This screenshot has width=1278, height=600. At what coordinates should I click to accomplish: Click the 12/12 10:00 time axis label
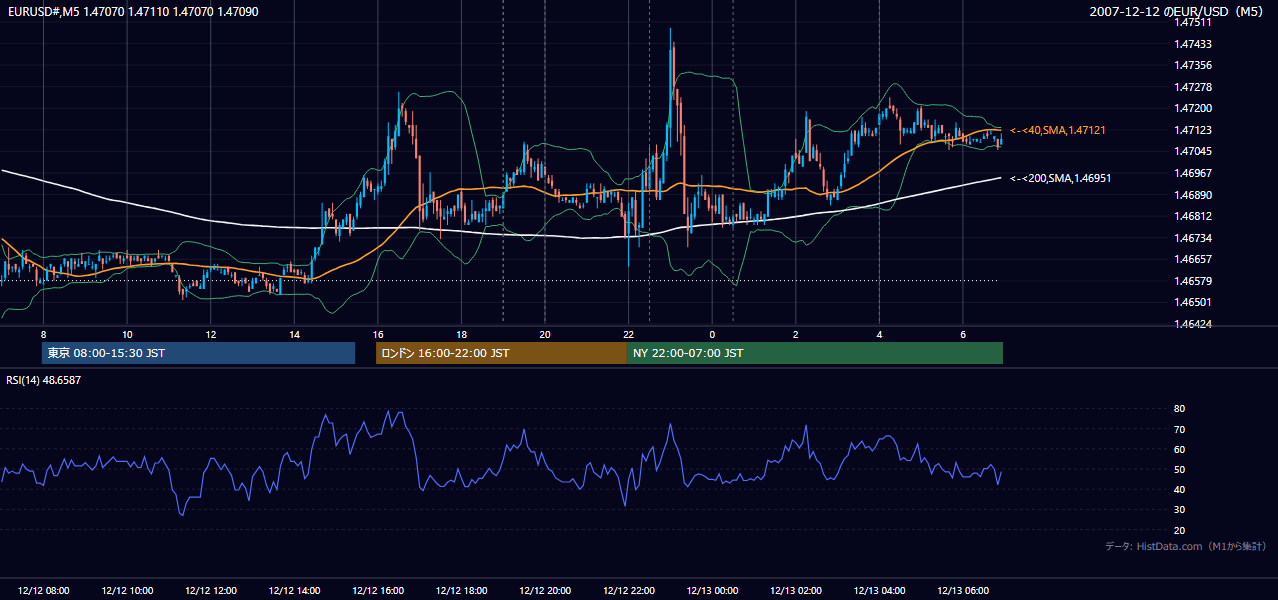(x=127, y=591)
